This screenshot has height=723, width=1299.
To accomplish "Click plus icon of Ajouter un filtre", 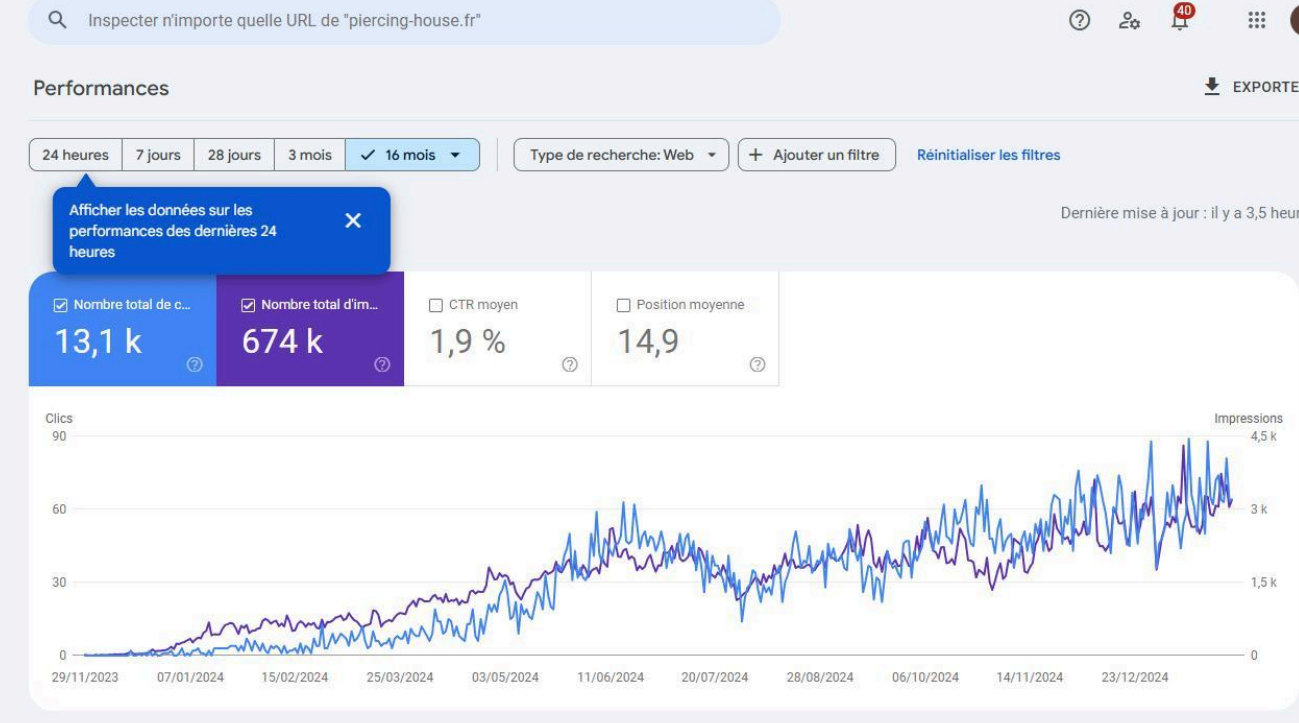I will coord(756,155).
